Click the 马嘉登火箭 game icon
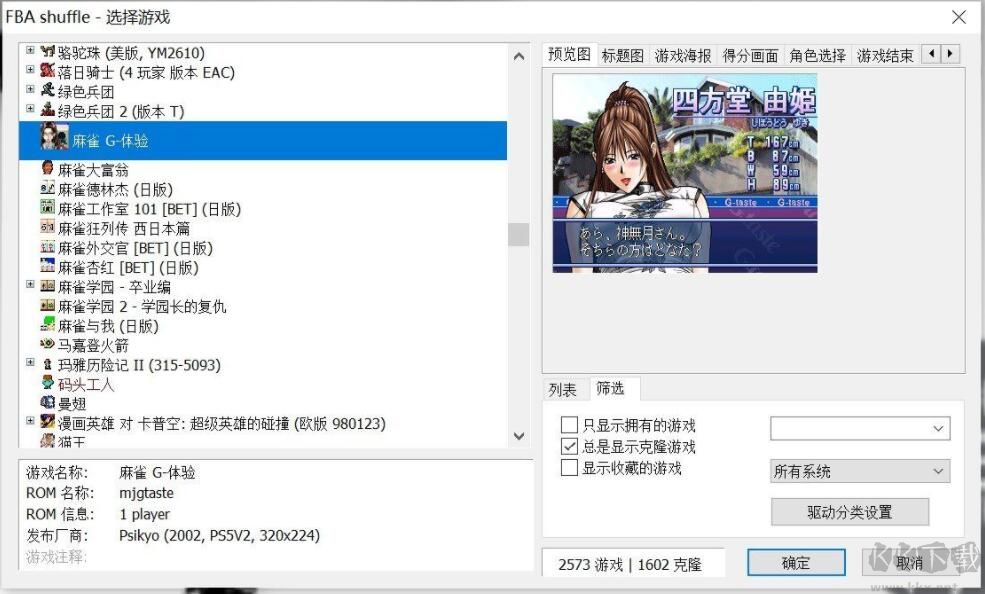Image resolution: width=985 pixels, height=594 pixels. tap(48, 344)
